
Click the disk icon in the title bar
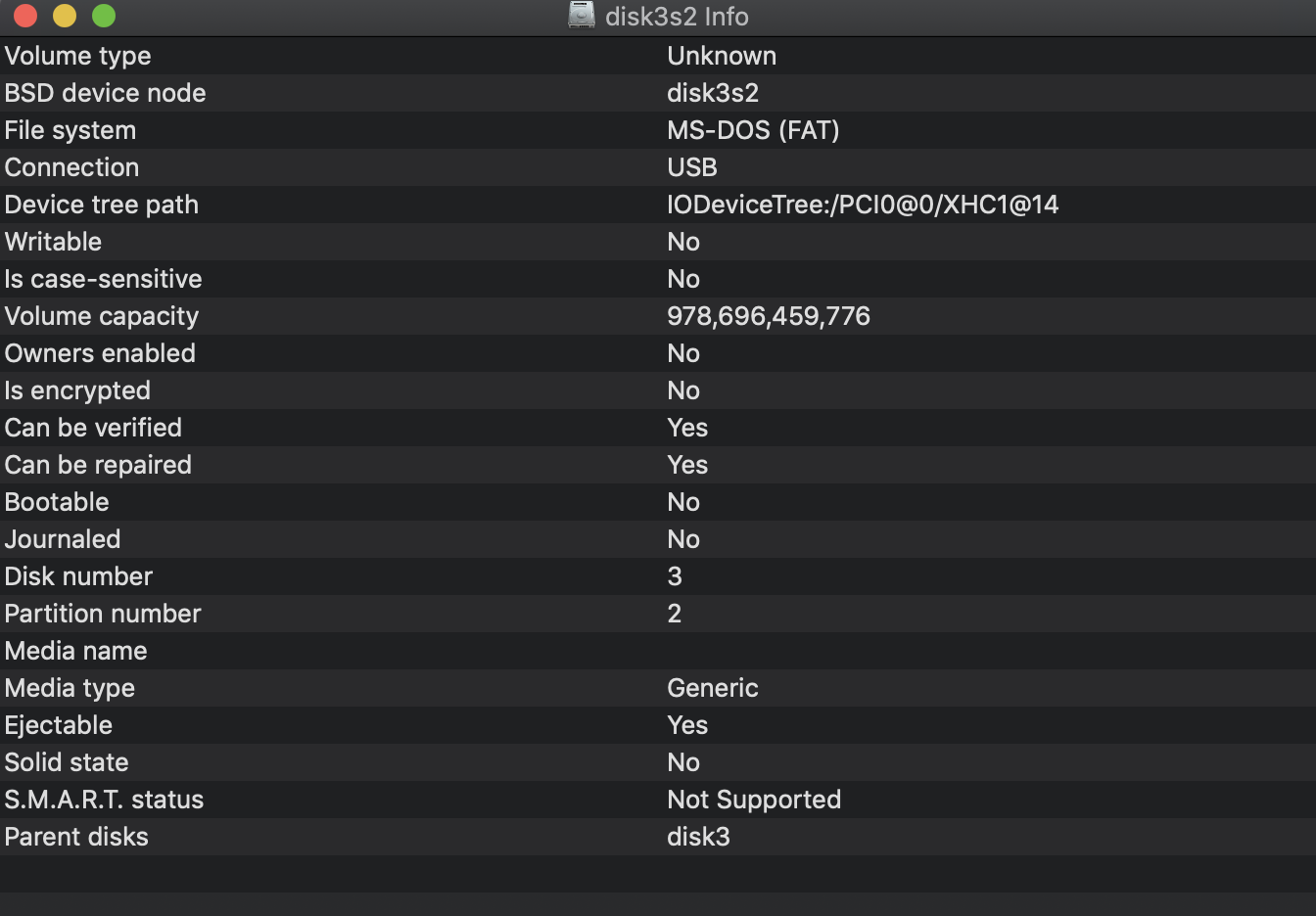click(x=582, y=16)
